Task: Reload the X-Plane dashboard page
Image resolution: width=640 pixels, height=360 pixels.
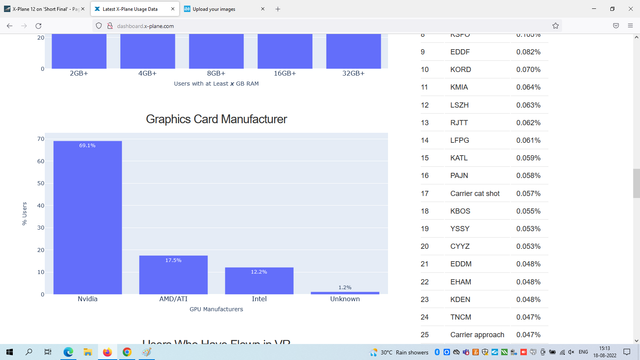Action: [x=38, y=26]
